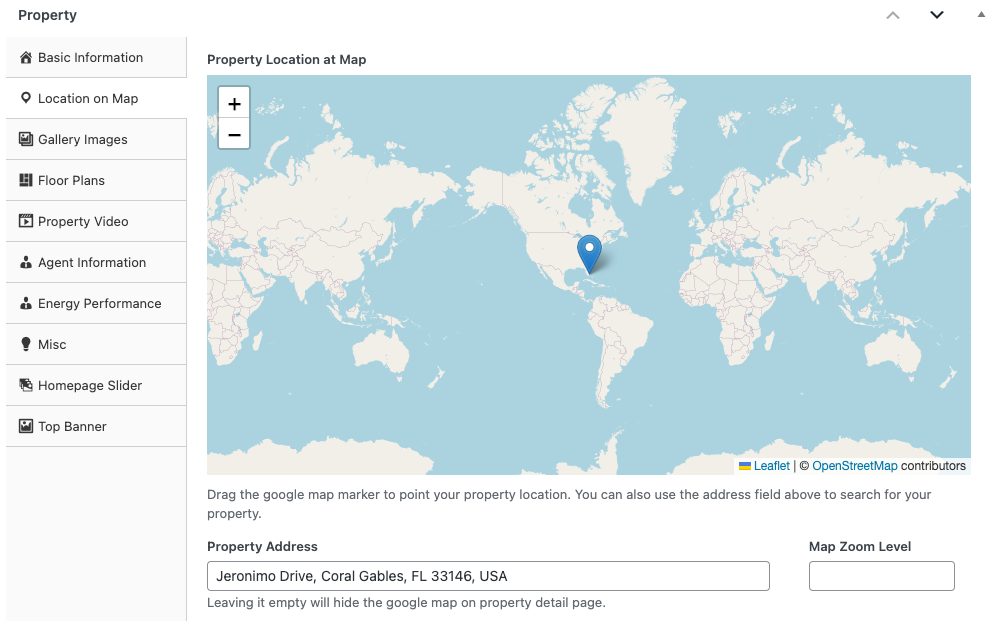The height and width of the screenshot is (621, 1000).
Task: Select the Floor Plans grid icon
Action: click(x=23, y=180)
